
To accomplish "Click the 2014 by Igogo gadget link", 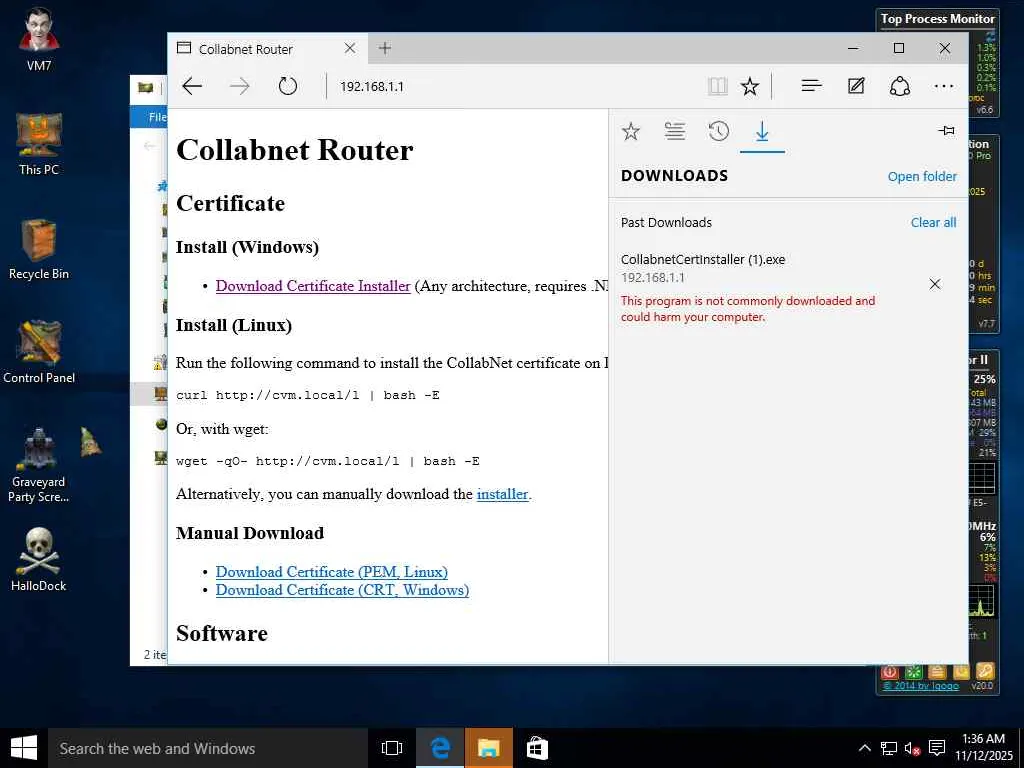I will (x=921, y=686).
